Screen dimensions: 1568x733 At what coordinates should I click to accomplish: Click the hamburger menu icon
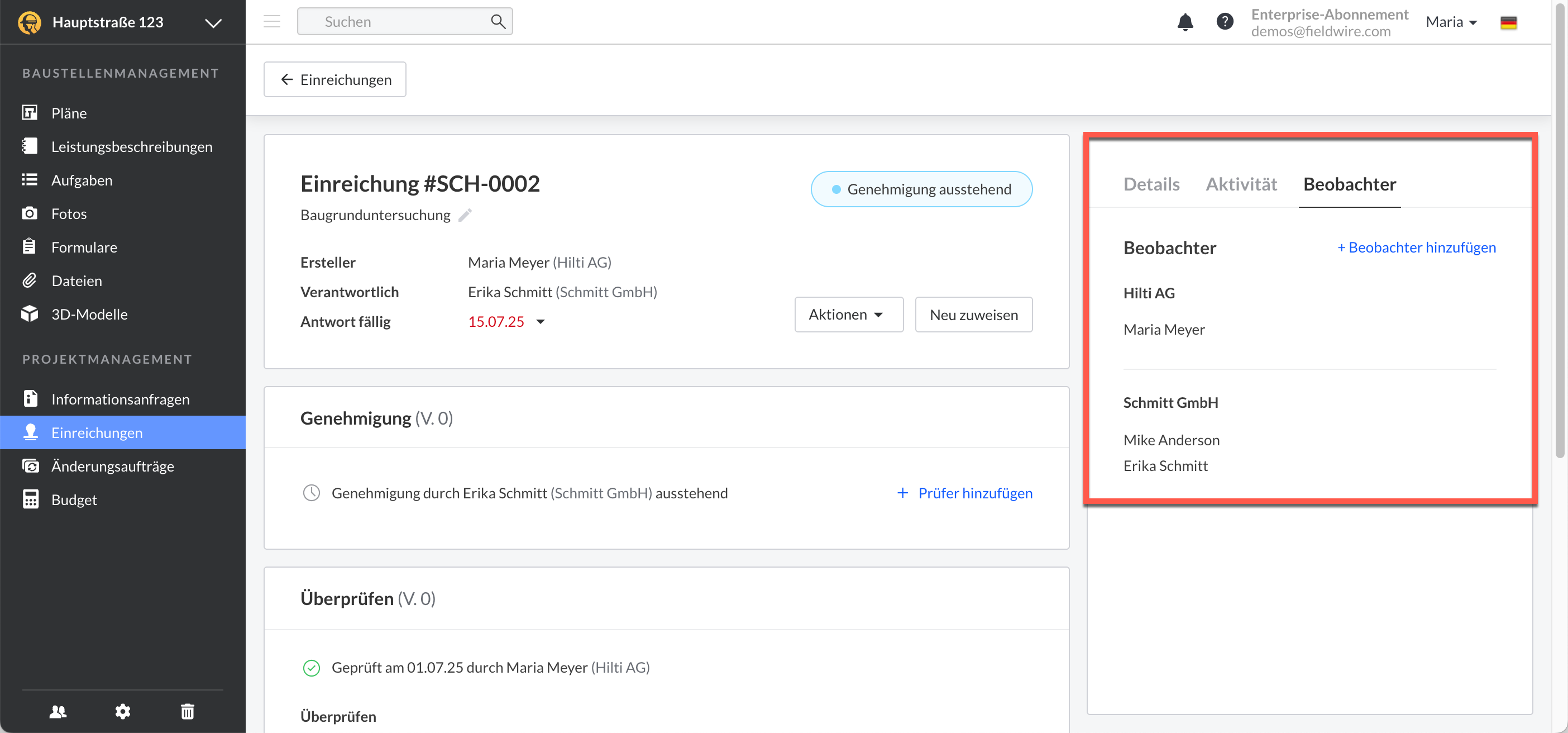click(x=272, y=21)
